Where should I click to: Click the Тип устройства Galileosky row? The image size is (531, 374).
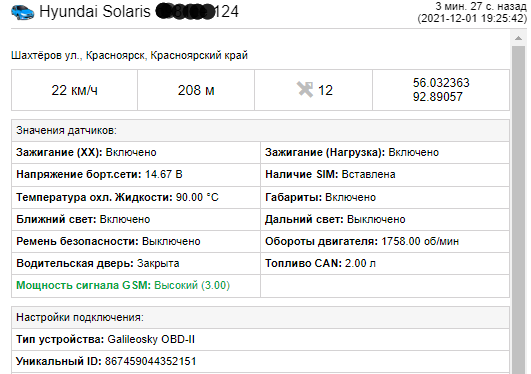pos(260,339)
